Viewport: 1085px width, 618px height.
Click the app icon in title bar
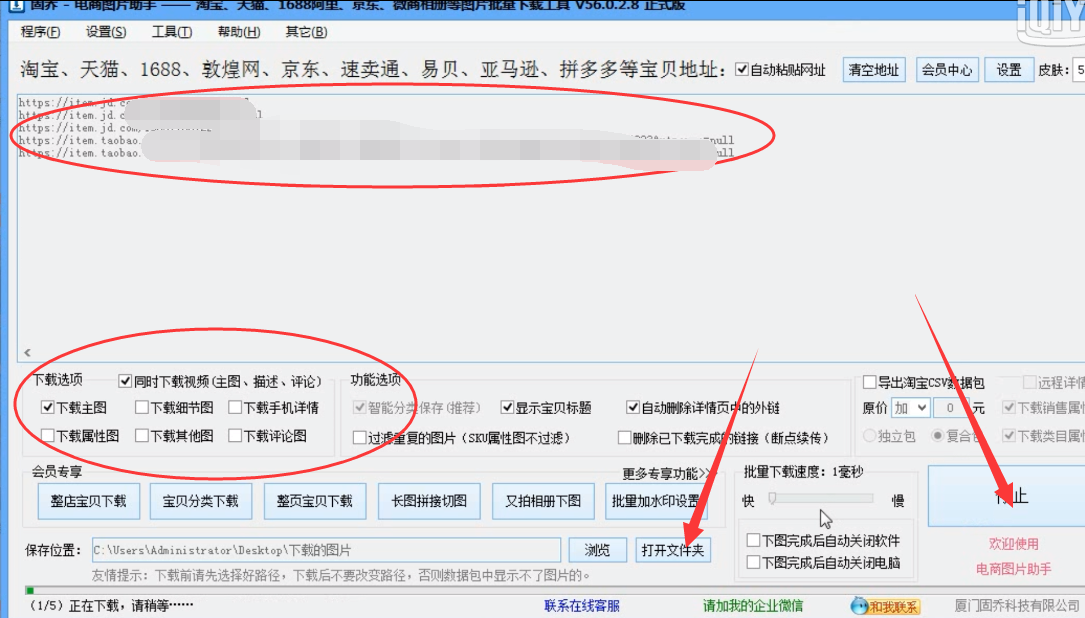(16, 6)
